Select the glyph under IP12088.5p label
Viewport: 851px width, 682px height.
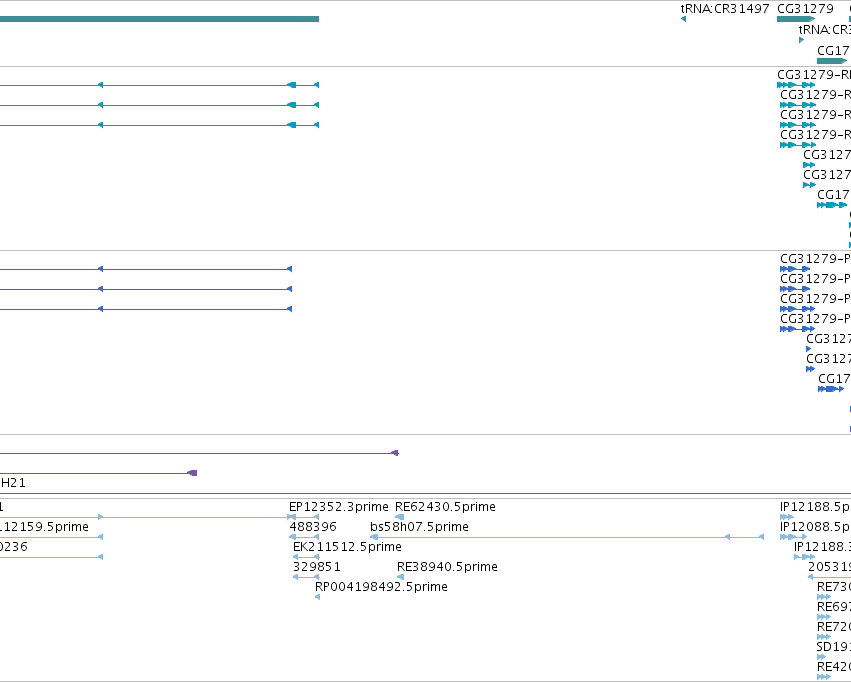pos(793,537)
